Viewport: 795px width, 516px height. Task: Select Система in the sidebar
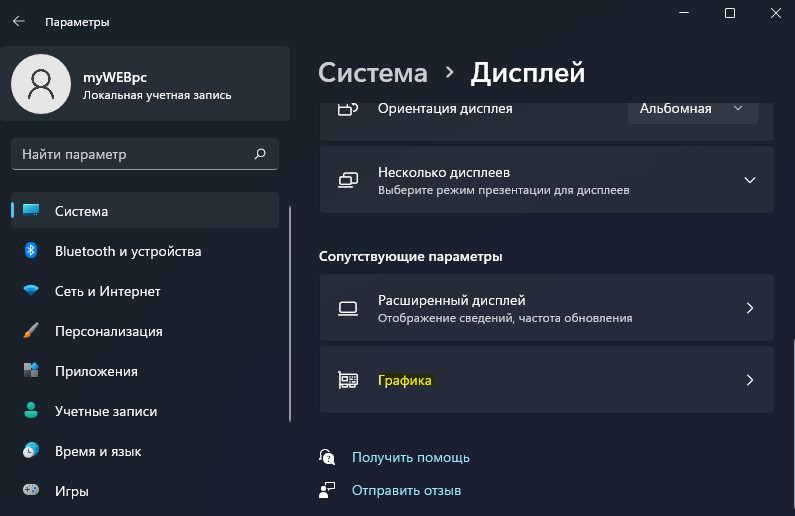coord(144,210)
